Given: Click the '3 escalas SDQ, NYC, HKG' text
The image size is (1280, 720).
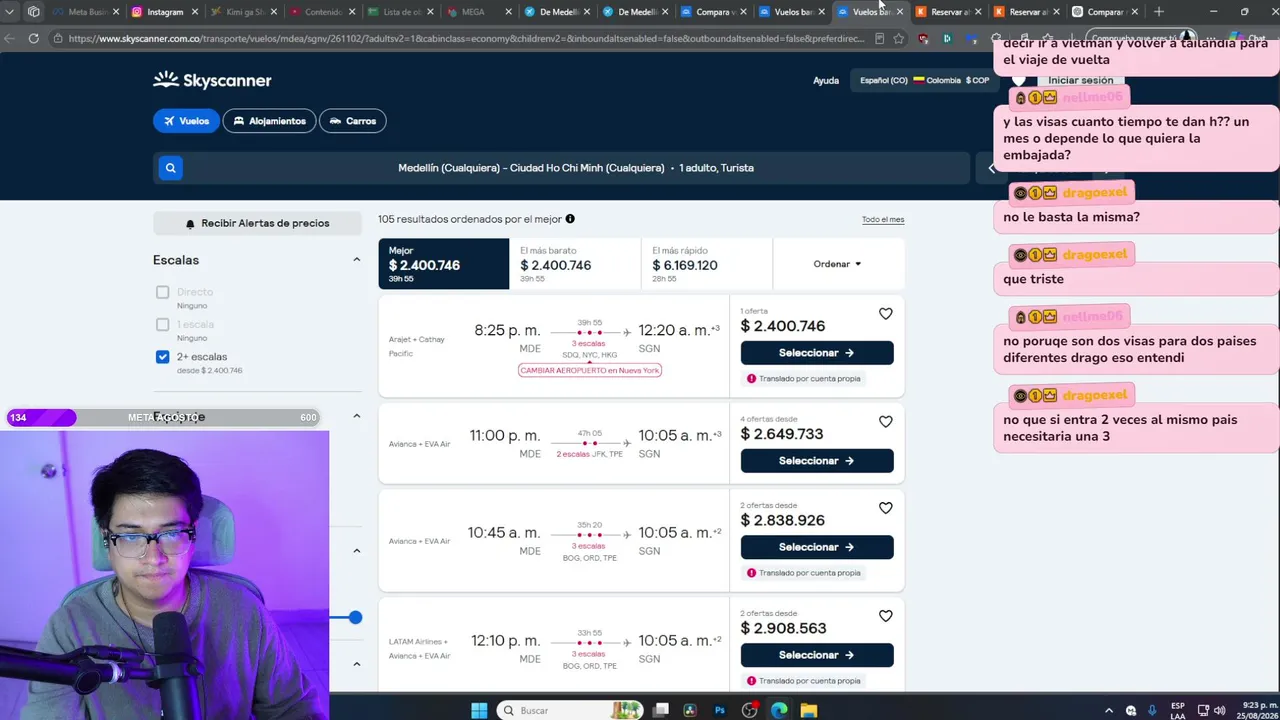Looking at the screenshot, I should (x=589, y=349).
